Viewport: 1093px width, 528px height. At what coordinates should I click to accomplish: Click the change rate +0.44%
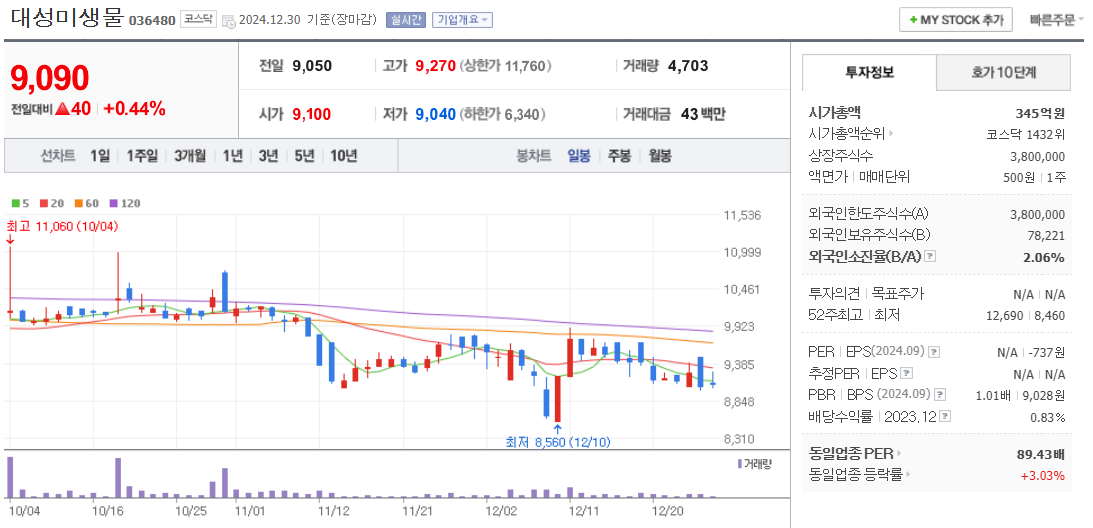point(135,109)
